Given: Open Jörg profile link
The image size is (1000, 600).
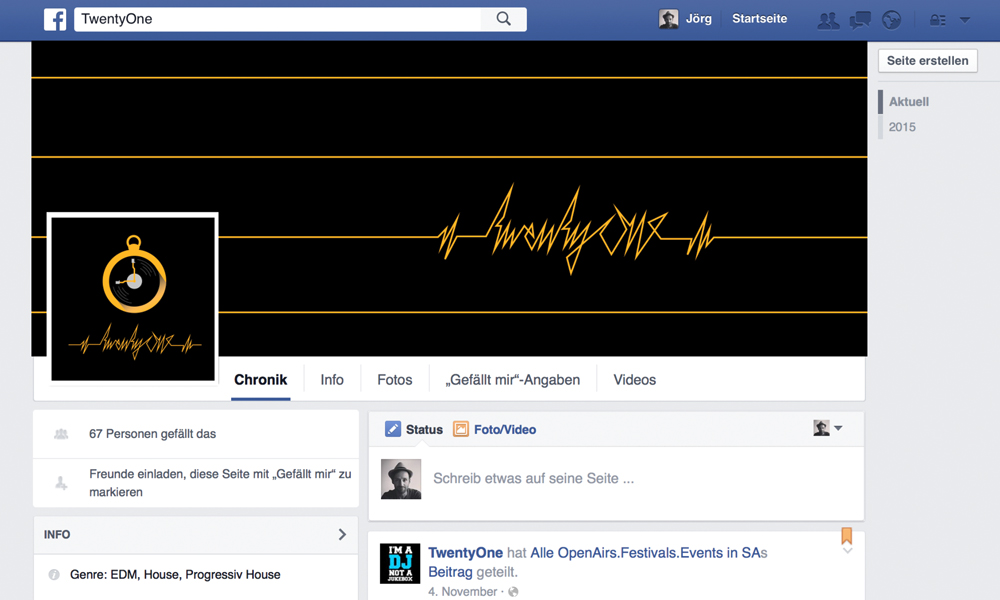Looking at the screenshot, I should point(698,19).
